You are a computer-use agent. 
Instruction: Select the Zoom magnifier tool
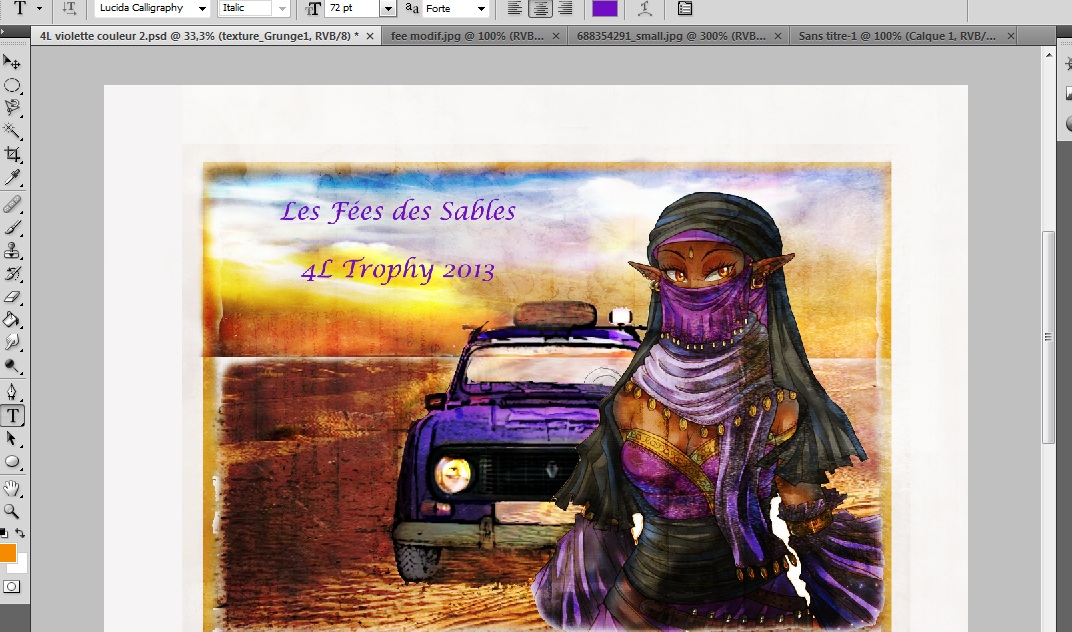[13, 511]
